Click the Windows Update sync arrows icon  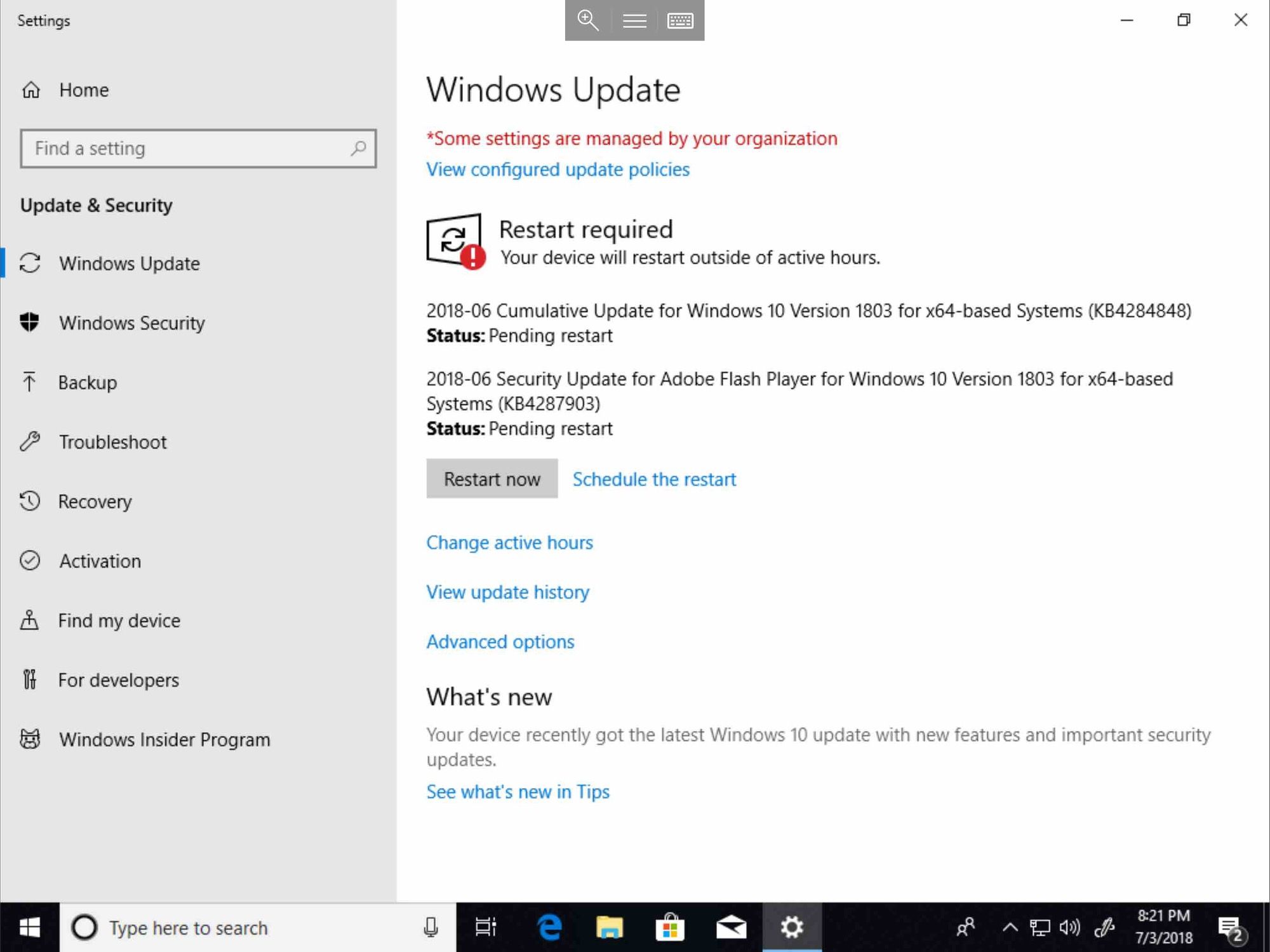tap(30, 263)
